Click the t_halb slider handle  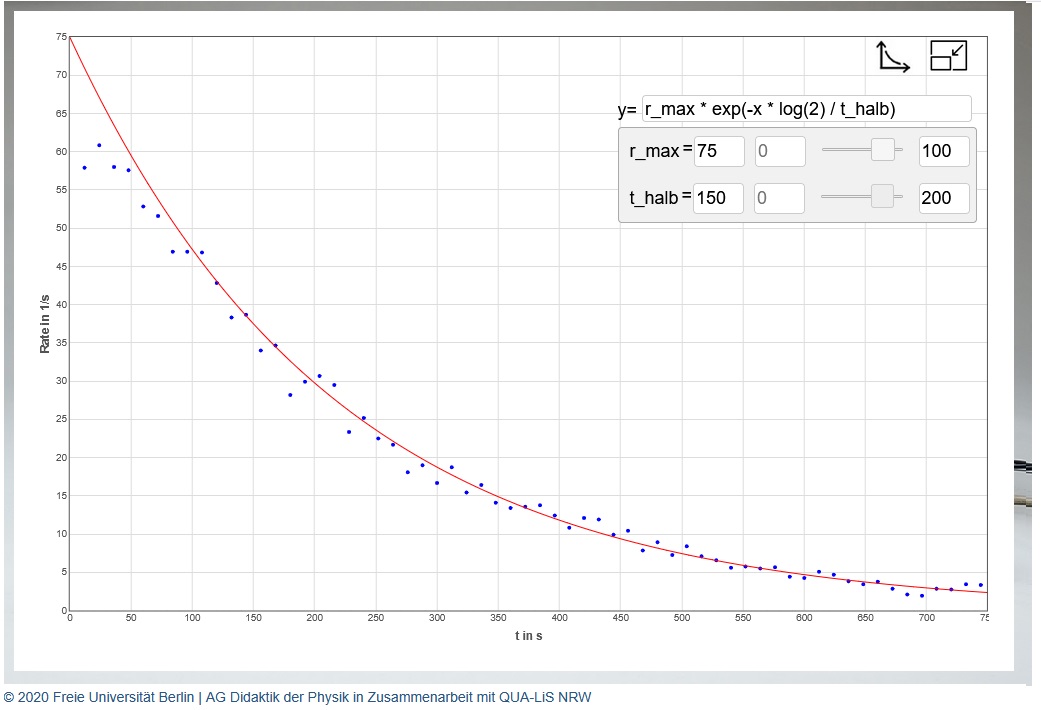click(x=882, y=196)
